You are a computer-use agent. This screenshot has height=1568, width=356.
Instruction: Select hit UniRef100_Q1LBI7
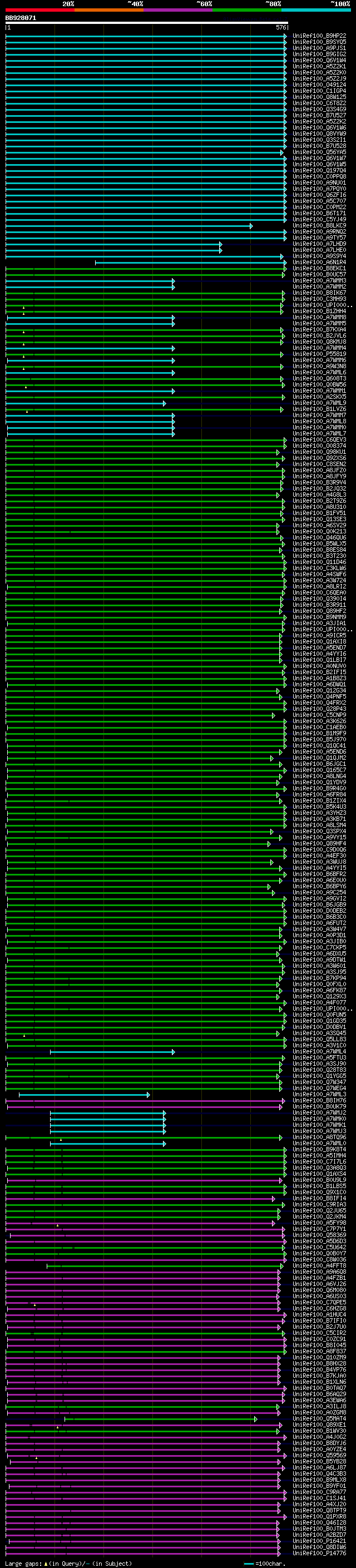pyautogui.click(x=319, y=660)
